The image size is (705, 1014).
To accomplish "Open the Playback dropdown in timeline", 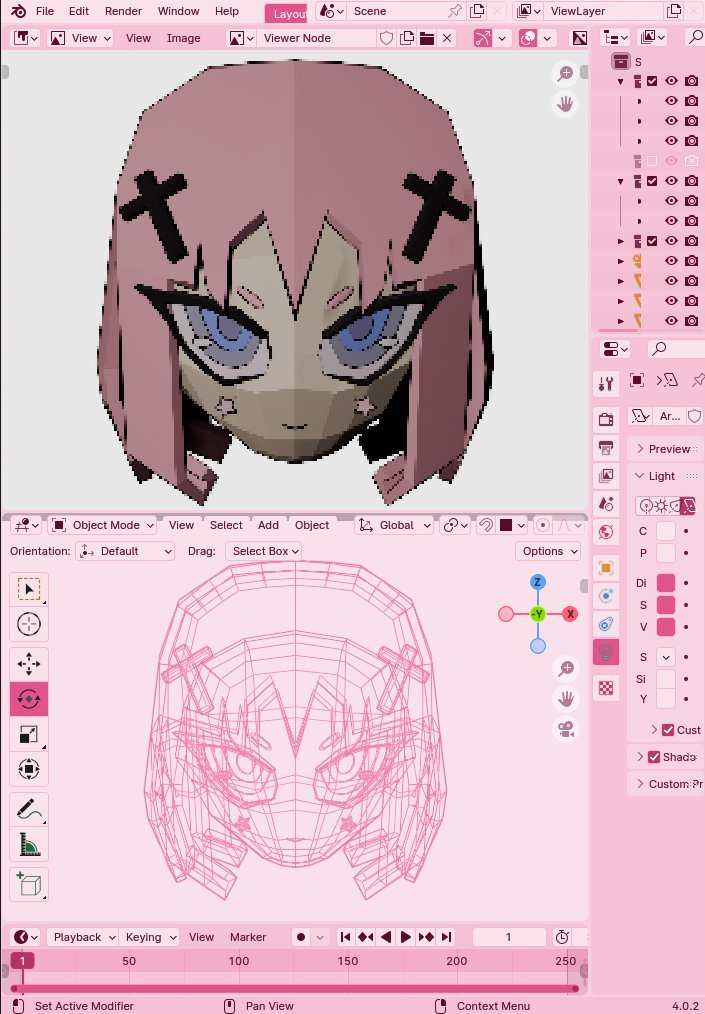I will [83, 937].
